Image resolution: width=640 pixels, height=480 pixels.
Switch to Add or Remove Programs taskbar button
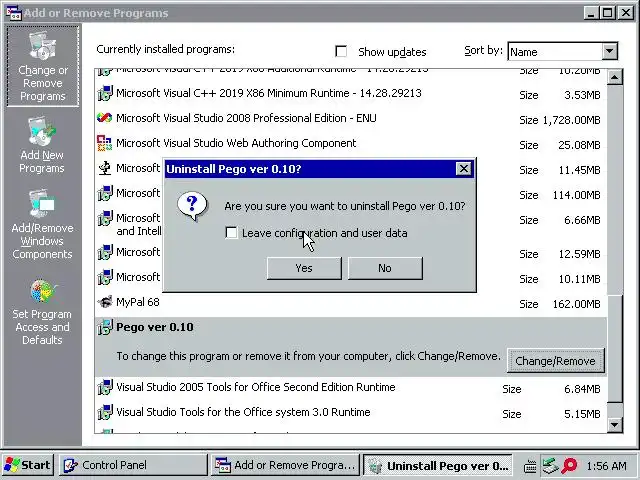tap(285, 465)
